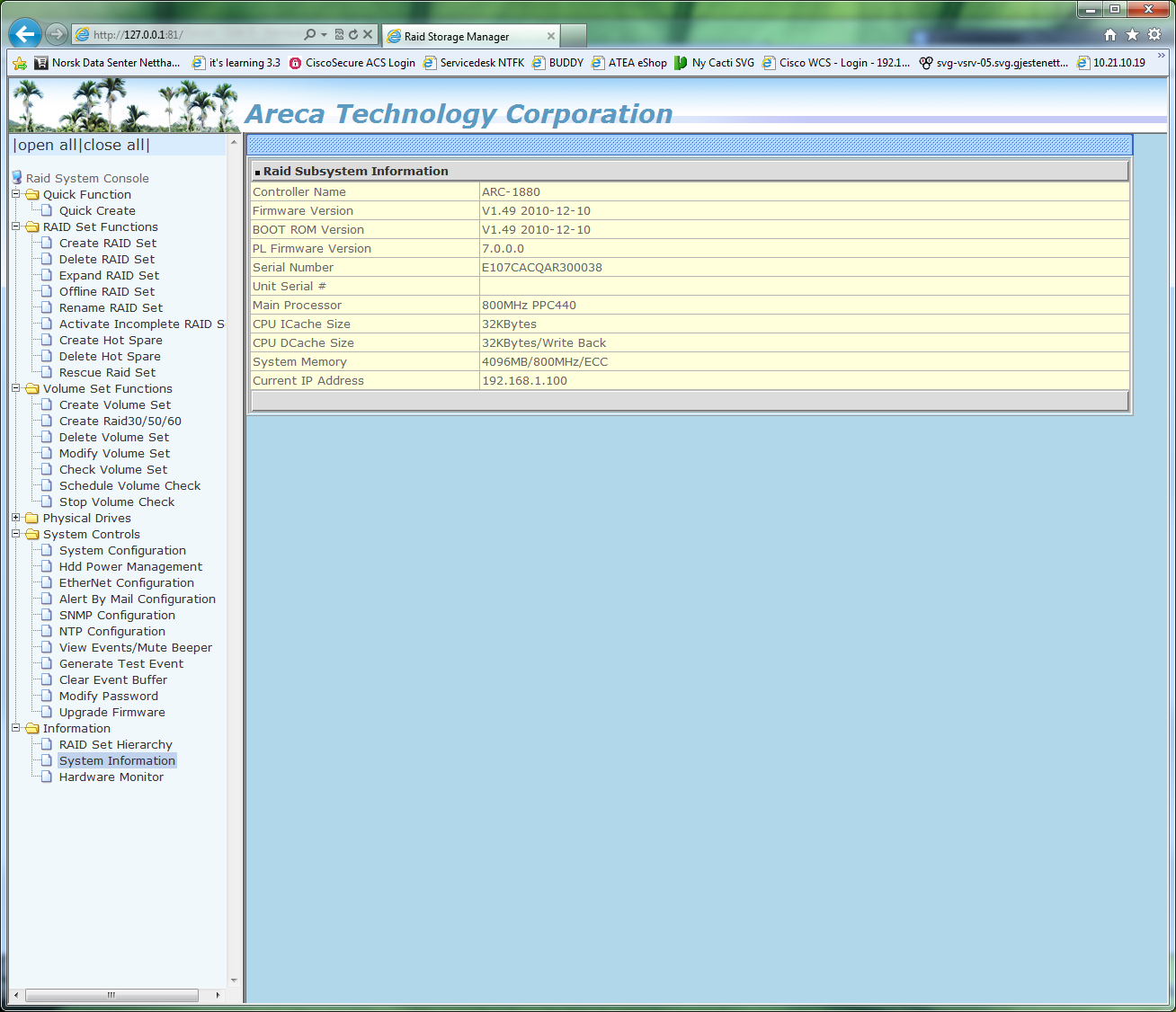
Task: Collapse the Information tree node
Action: pyautogui.click(x=15, y=728)
